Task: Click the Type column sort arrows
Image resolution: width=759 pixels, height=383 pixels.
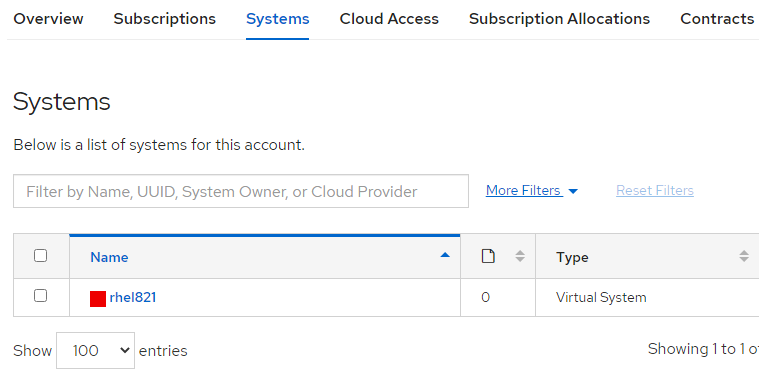Action: click(744, 256)
